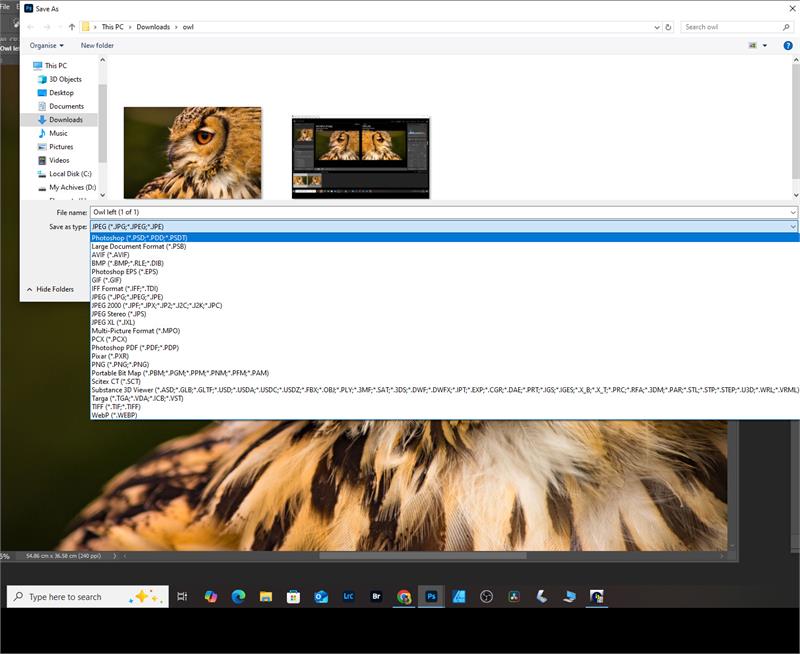Collapse the Hide Folders toggle
The height and width of the screenshot is (654, 800).
tap(50, 289)
